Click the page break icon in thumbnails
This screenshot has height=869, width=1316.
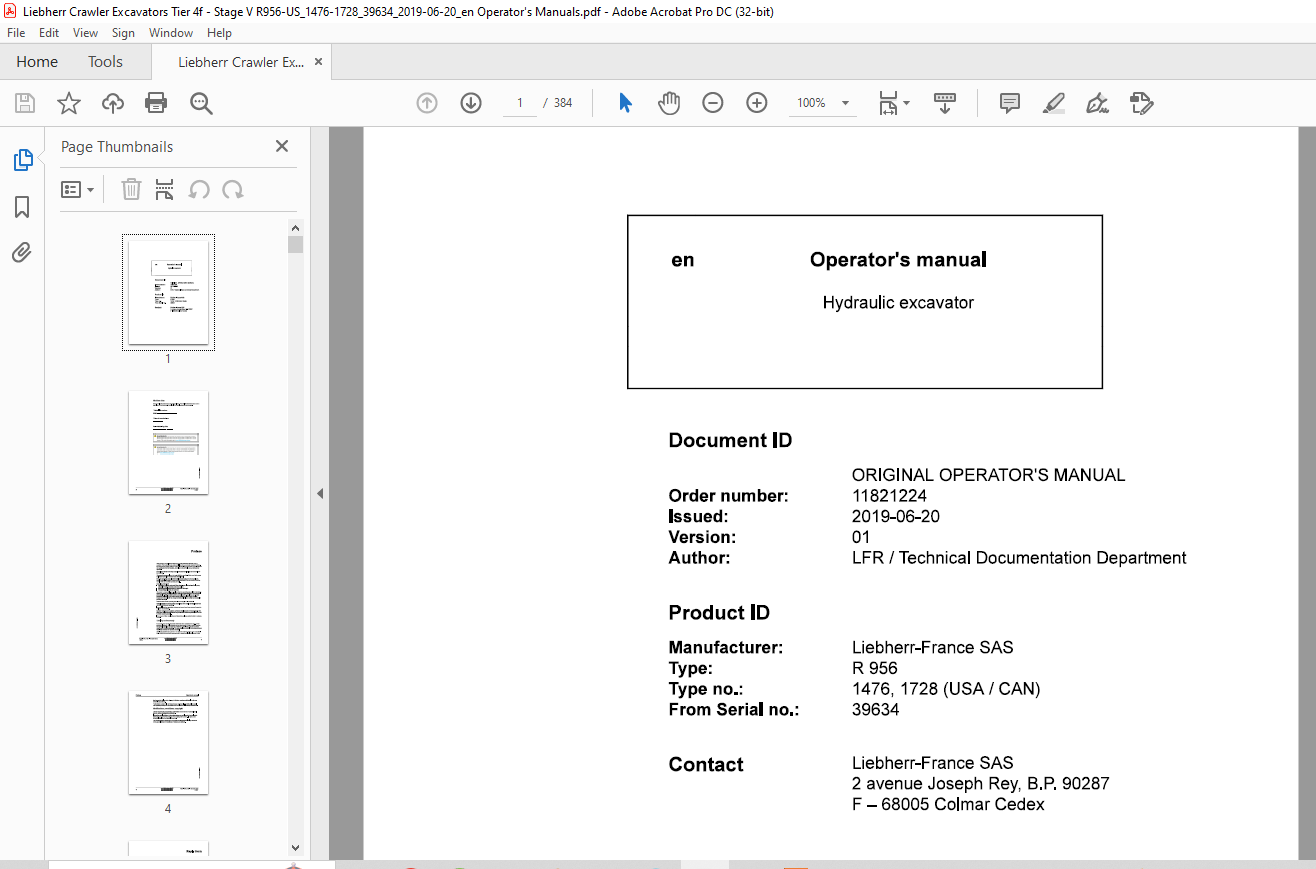(x=165, y=189)
